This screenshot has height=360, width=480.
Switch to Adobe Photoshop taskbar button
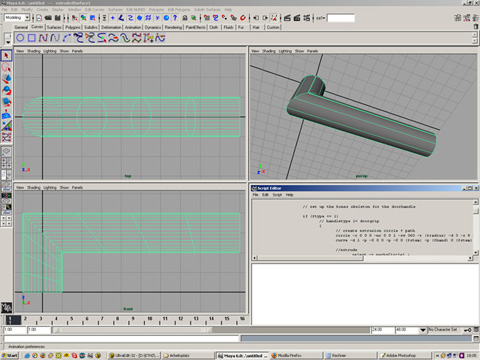tap(405, 356)
